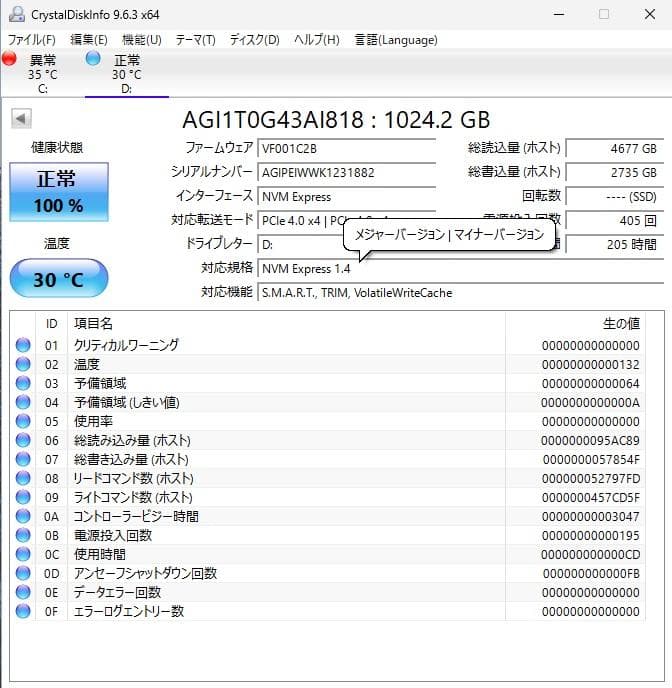Click the blue status orb for ID 04

coord(23,402)
